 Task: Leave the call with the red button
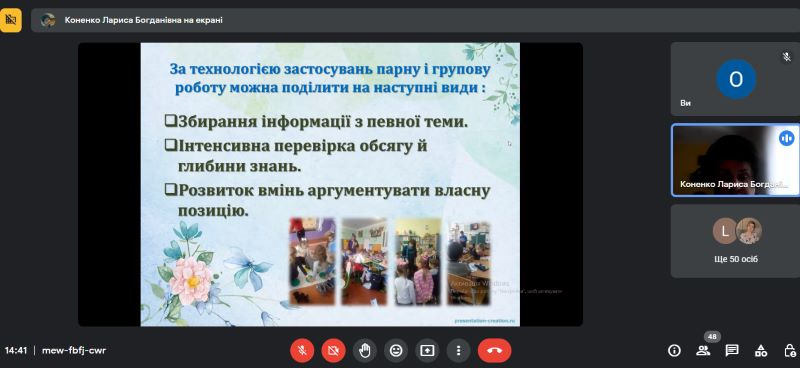[x=494, y=350]
